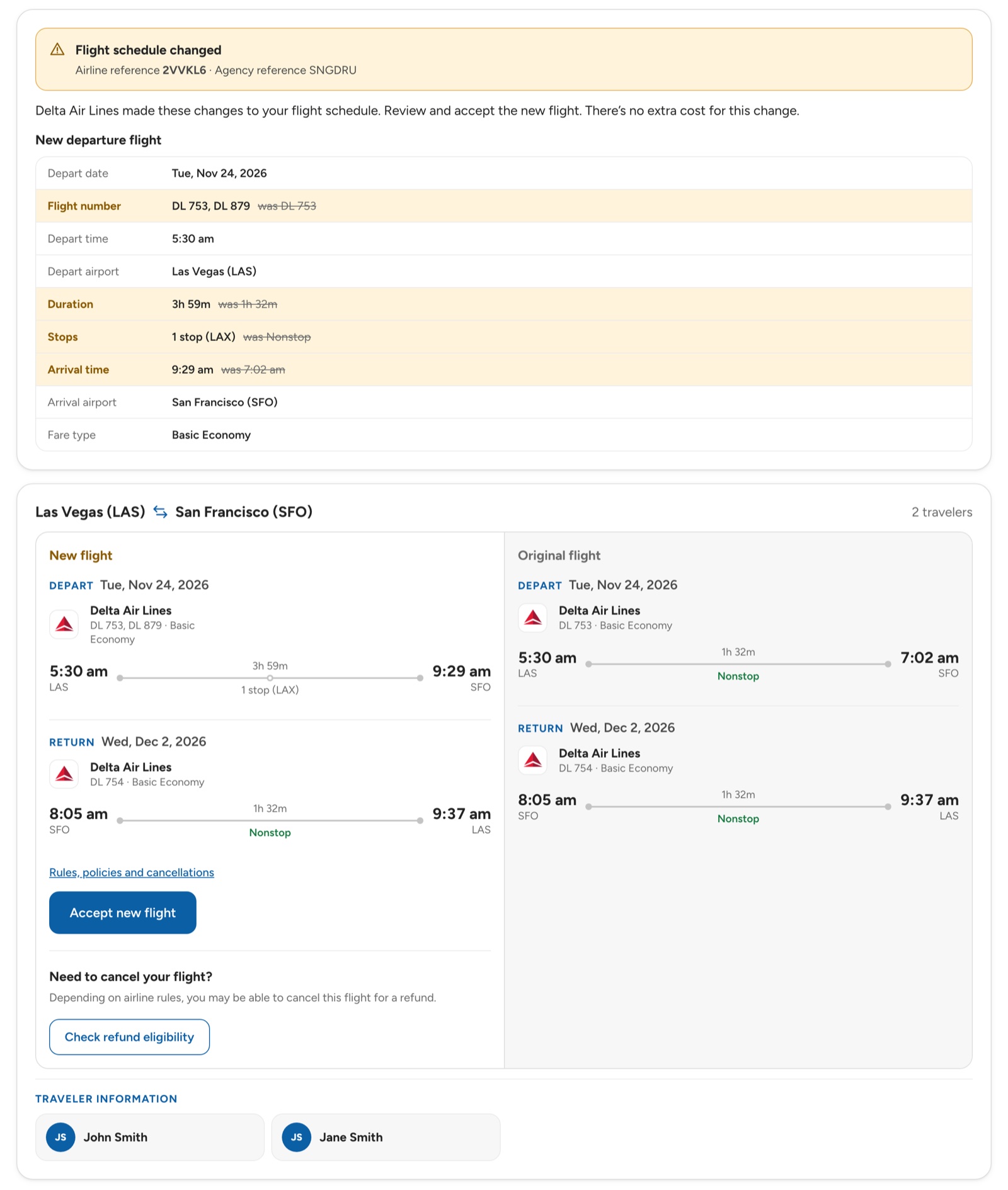Click the LAX stop marker on new flight timeline

[x=270, y=678]
